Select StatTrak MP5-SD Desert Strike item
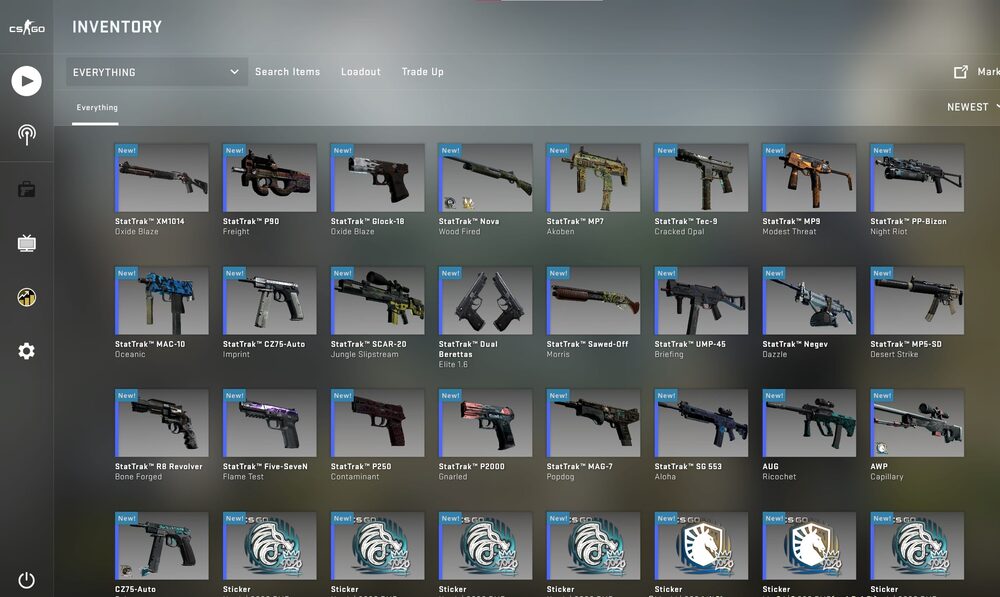1000x597 pixels. [917, 300]
